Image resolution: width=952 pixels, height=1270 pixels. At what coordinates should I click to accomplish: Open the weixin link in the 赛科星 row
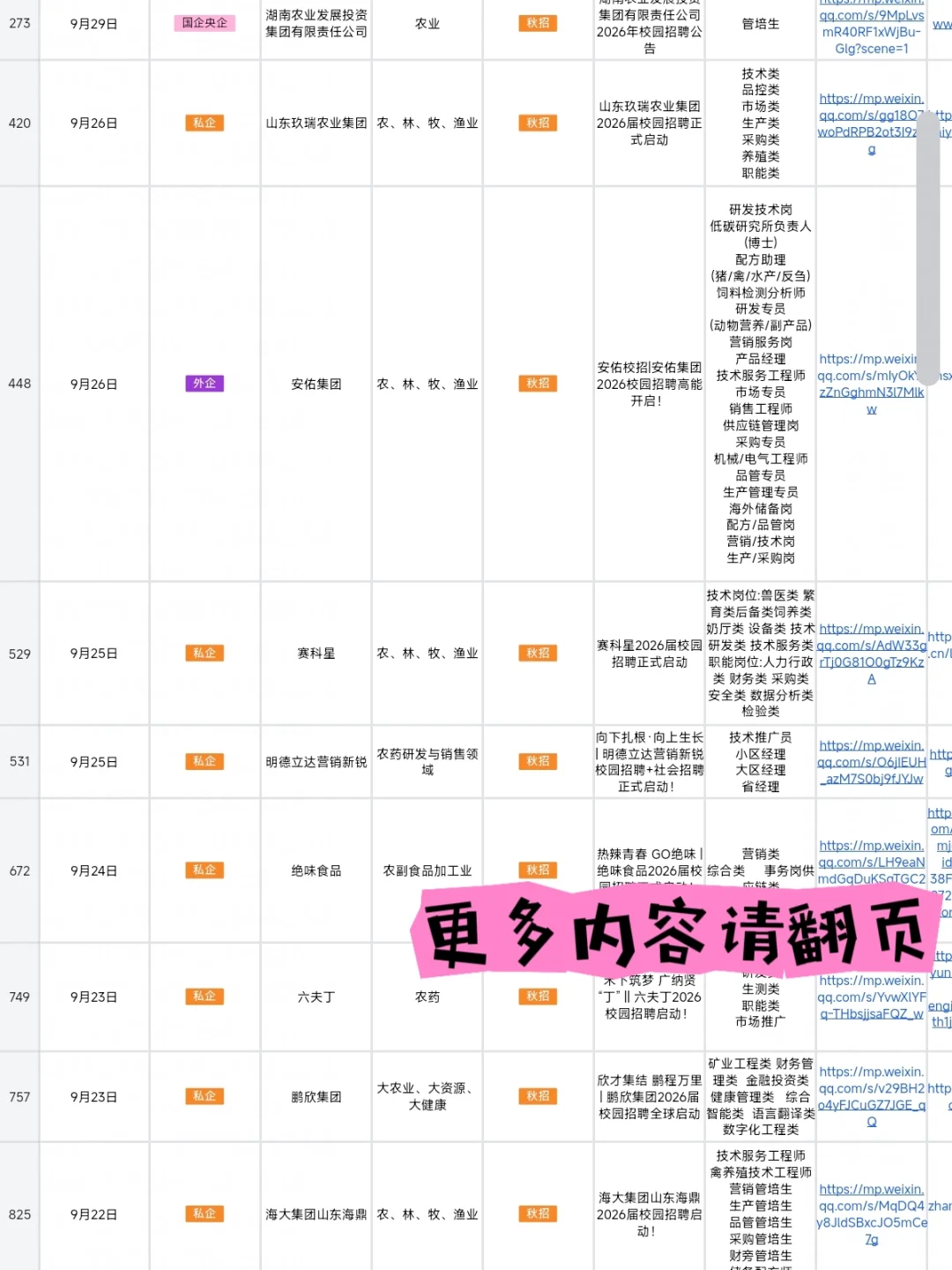click(871, 654)
